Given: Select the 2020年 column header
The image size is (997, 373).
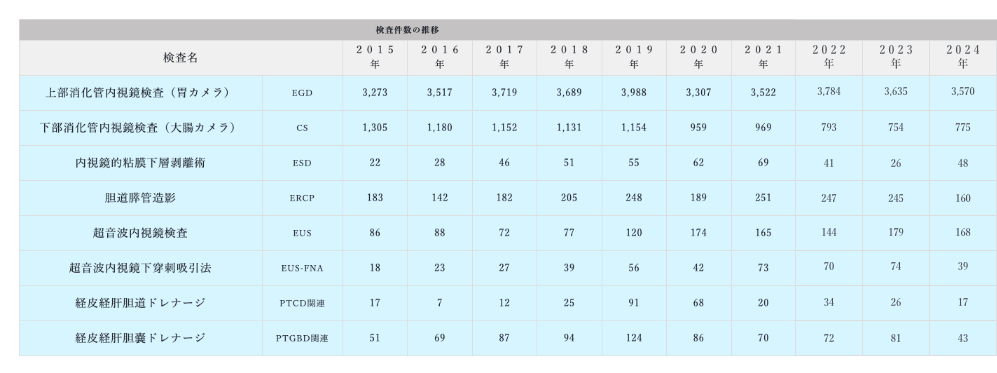Looking at the screenshot, I should click(x=698, y=57).
